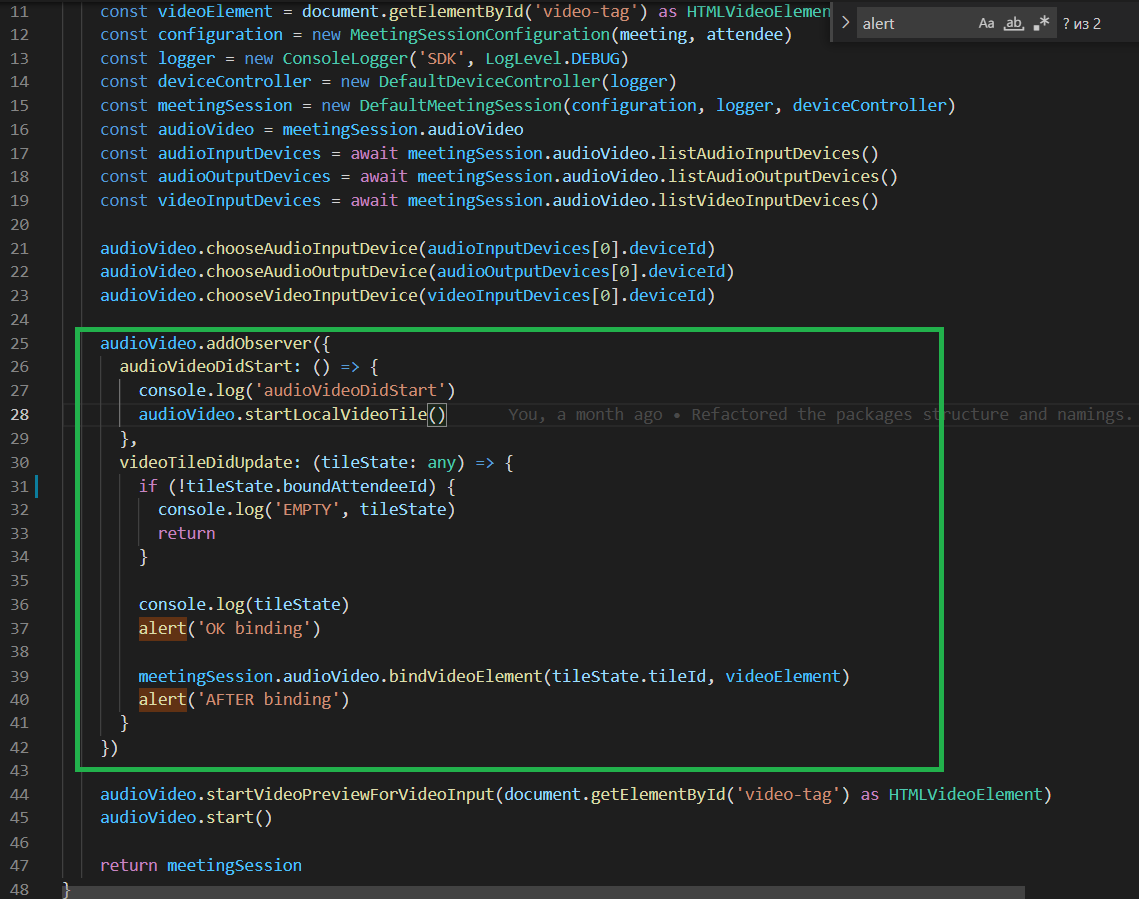Image resolution: width=1139 pixels, height=899 pixels.
Task: Click line number 31 in the gutter
Action: tap(20, 487)
